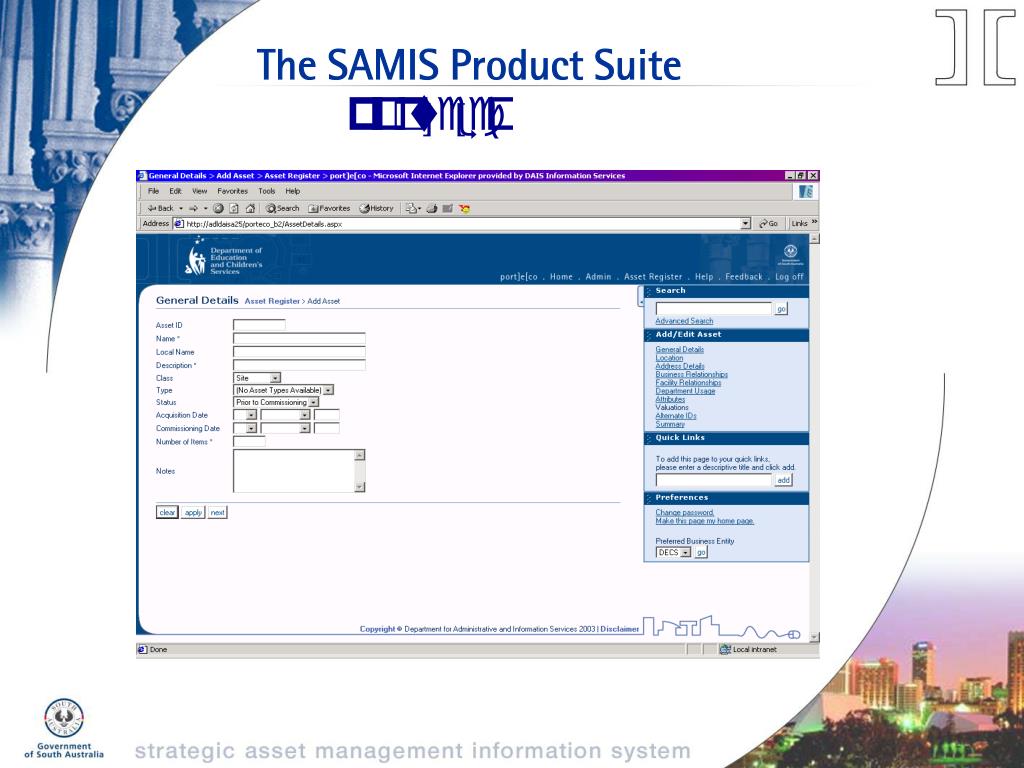Click the Government of South Australia crest in the page header
1024x768 pixels.
[x=790, y=254]
